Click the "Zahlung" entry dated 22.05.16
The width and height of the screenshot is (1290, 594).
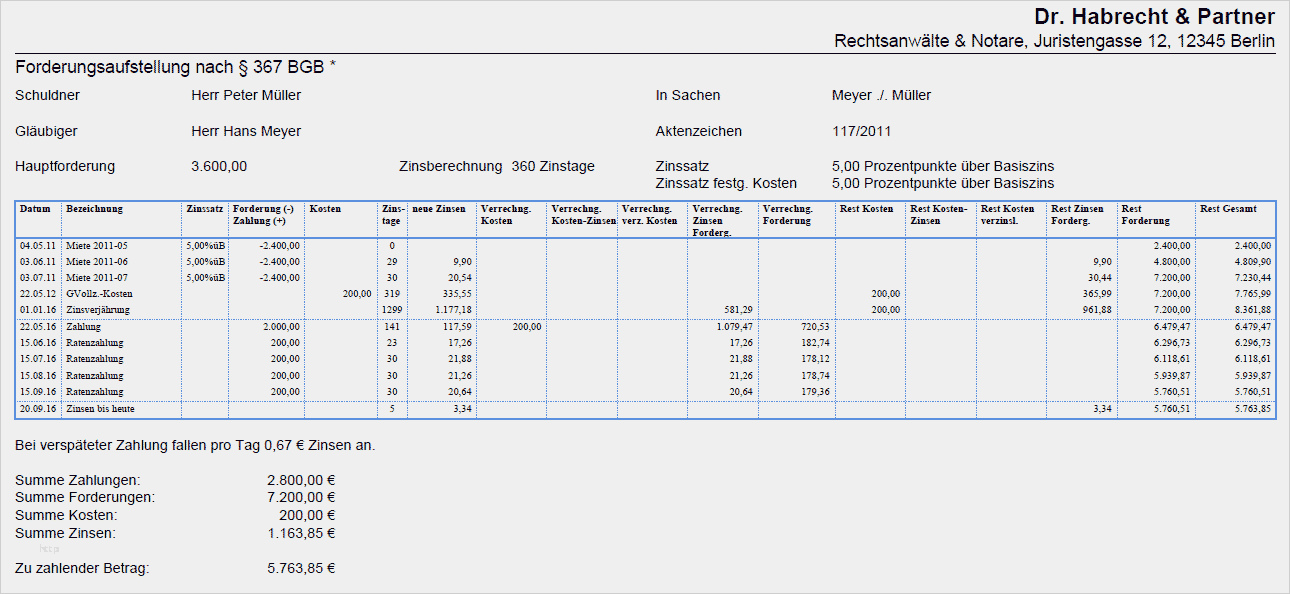pyautogui.click(x=83, y=326)
